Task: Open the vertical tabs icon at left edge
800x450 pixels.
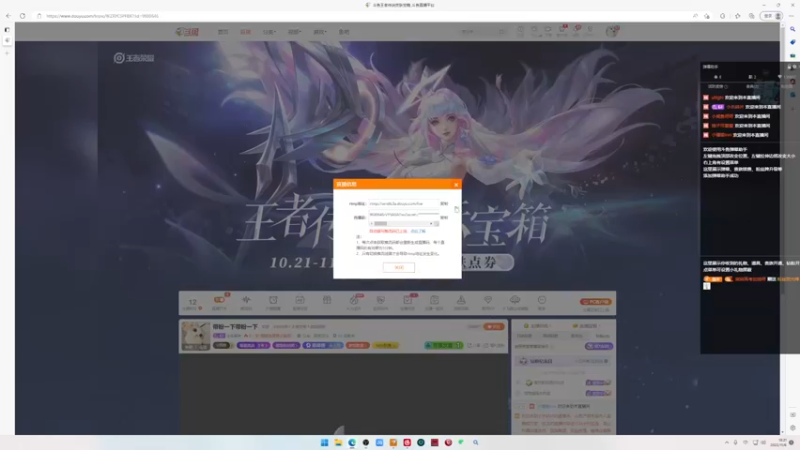Action: tap(7, 30)
